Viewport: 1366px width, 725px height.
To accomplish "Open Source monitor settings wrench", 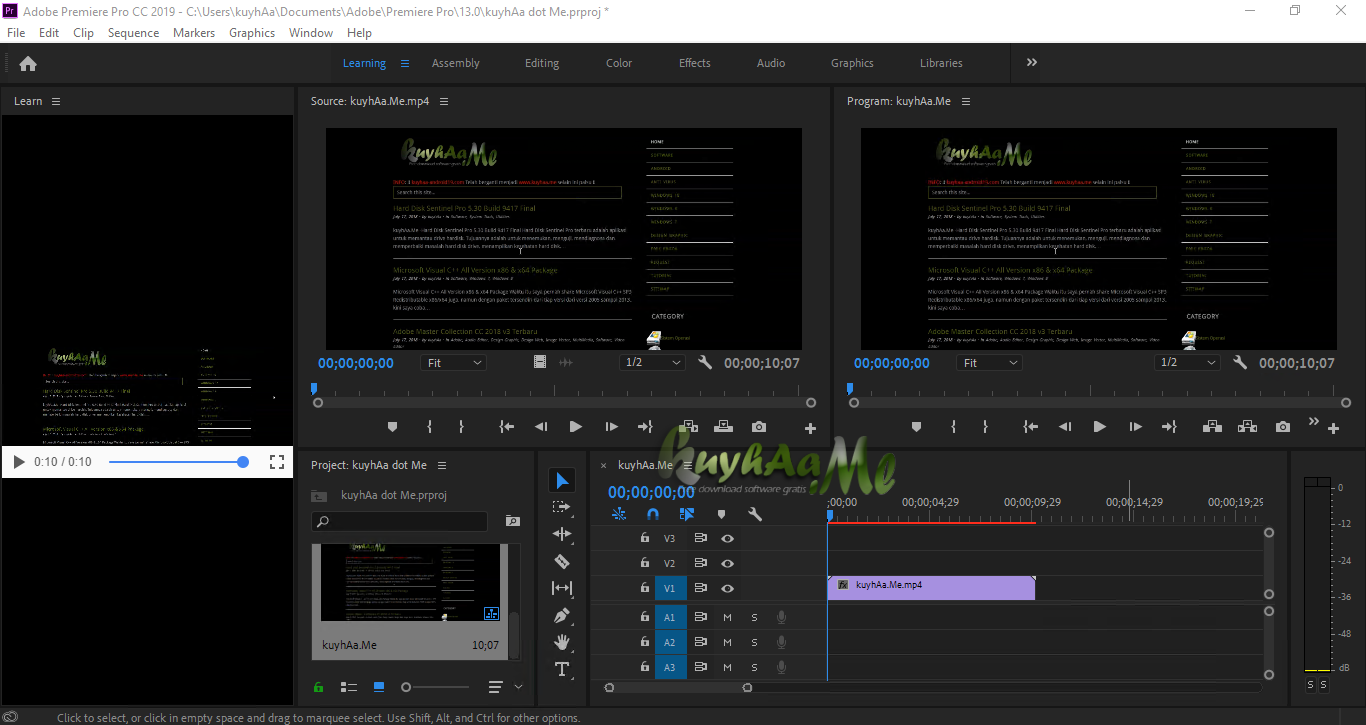I will tap(705, 363).
